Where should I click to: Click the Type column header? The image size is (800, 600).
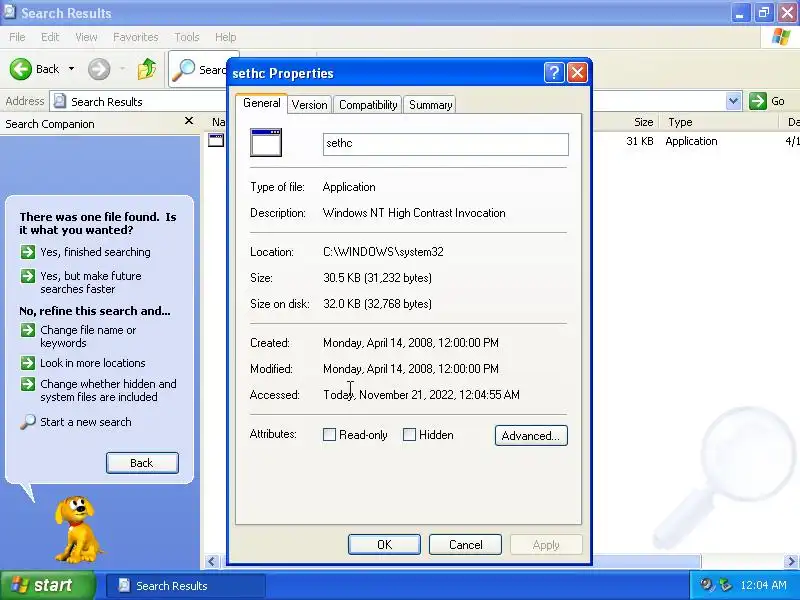click(718, 122)
